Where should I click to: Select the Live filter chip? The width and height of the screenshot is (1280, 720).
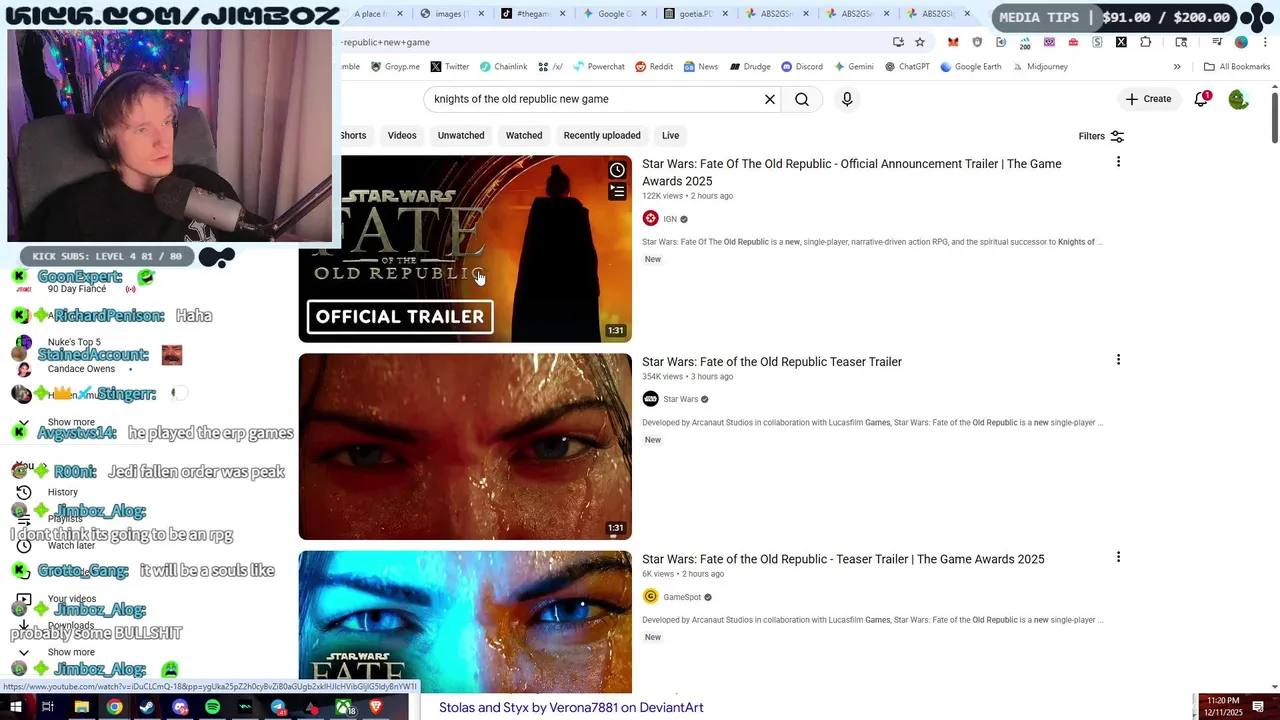[670, 135]
